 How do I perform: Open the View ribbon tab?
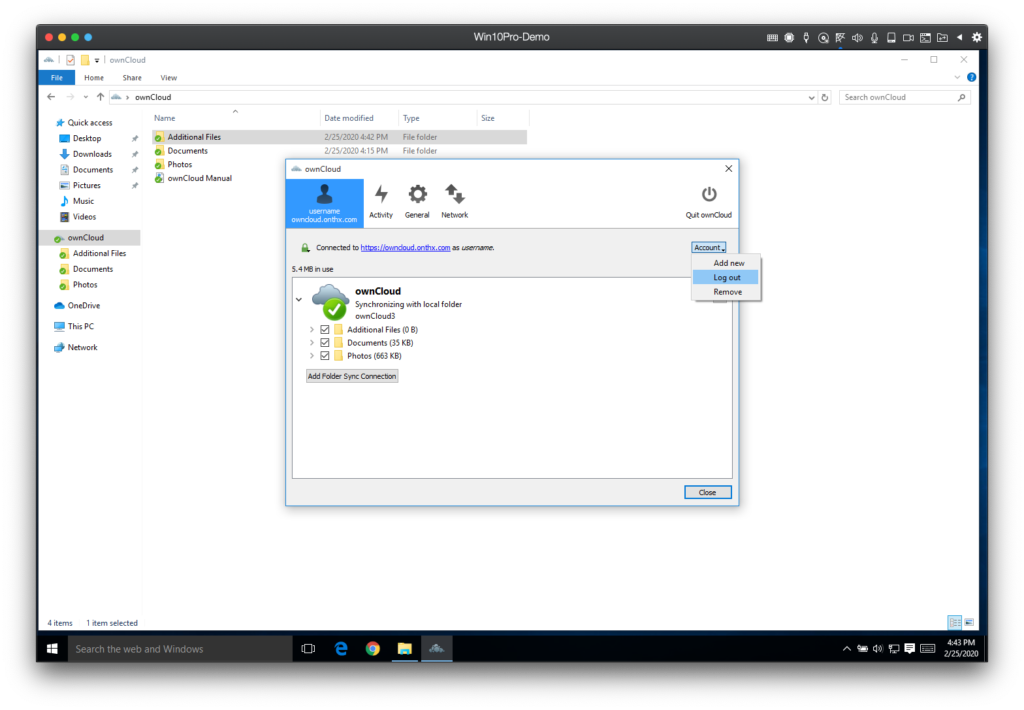coord(168,77)
